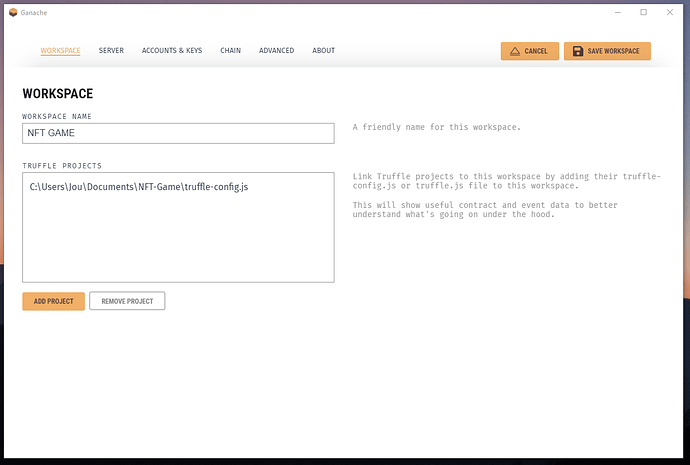
Task: Click the 'This will show useful contract' text
Action: pyautogui.click(x=485, y=209)
